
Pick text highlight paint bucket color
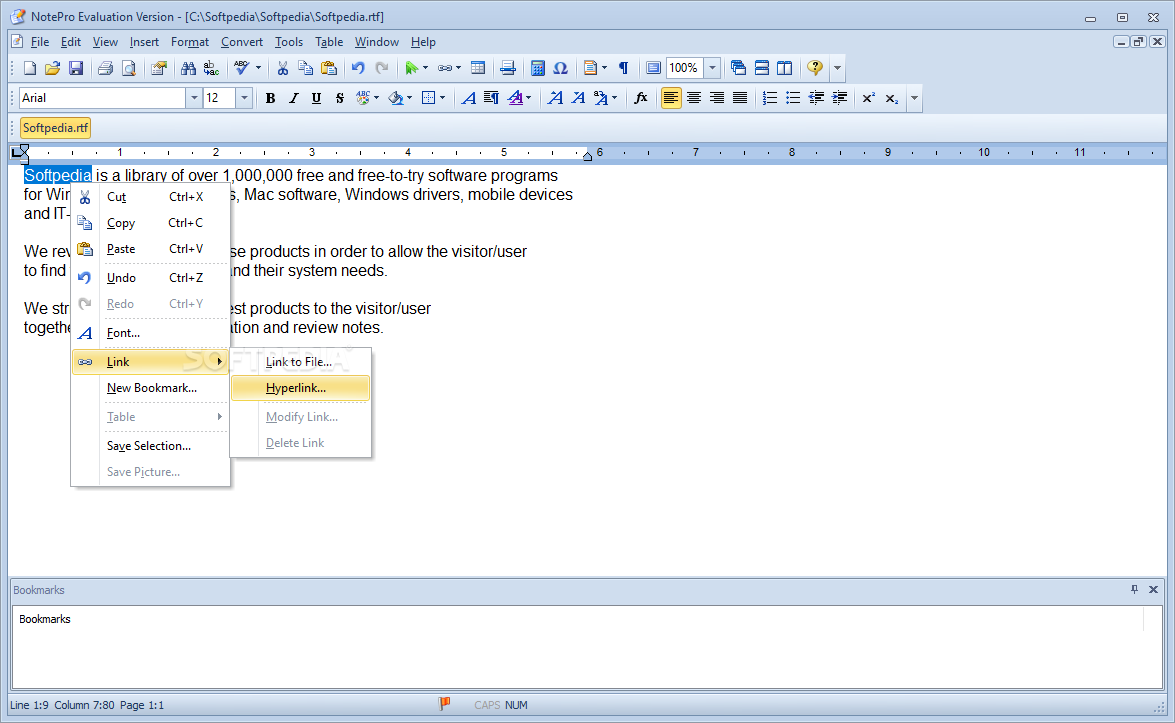tap(396, 98)
